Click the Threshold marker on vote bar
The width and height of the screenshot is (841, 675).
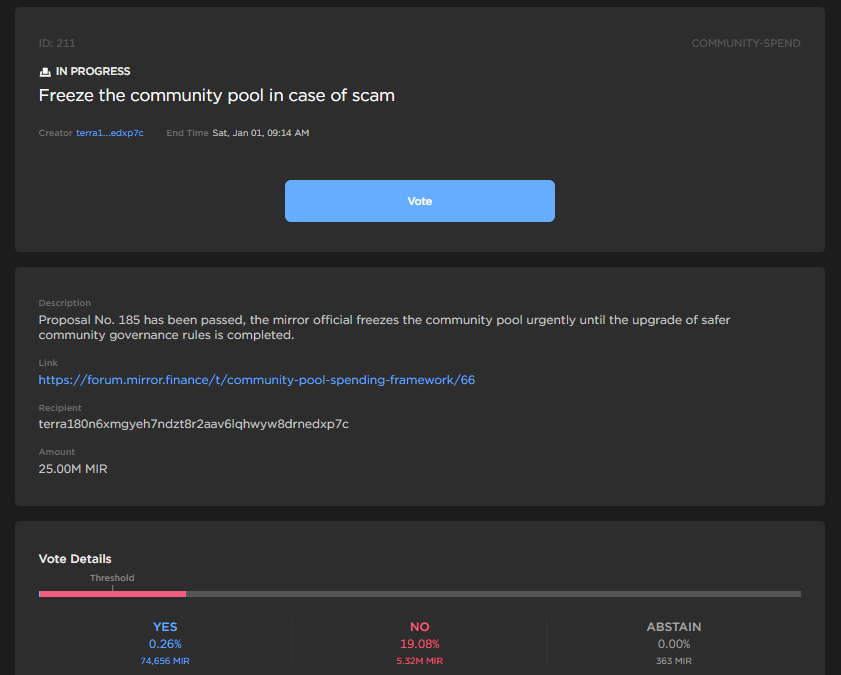tap(112, 588)
